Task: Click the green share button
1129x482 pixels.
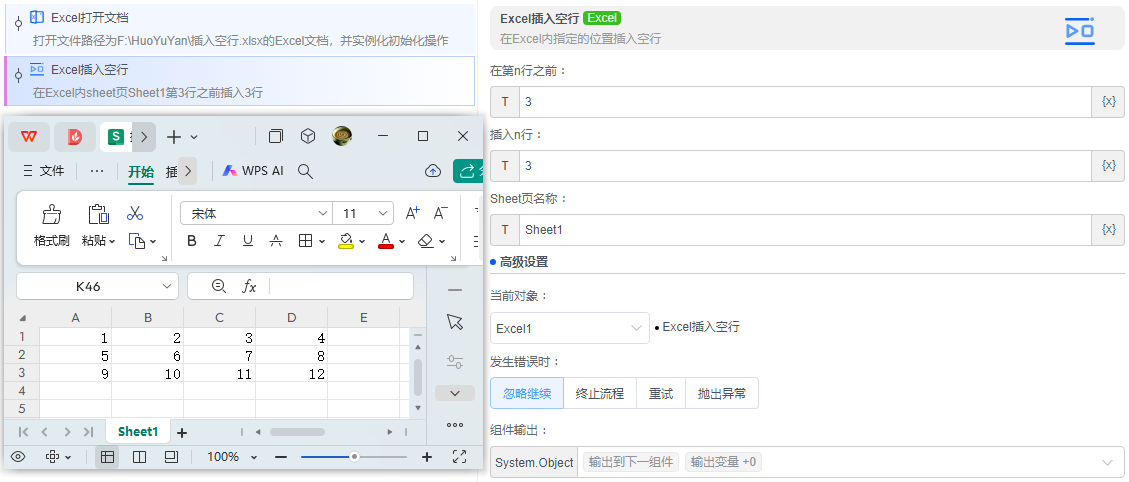Action: coord(468,171)
